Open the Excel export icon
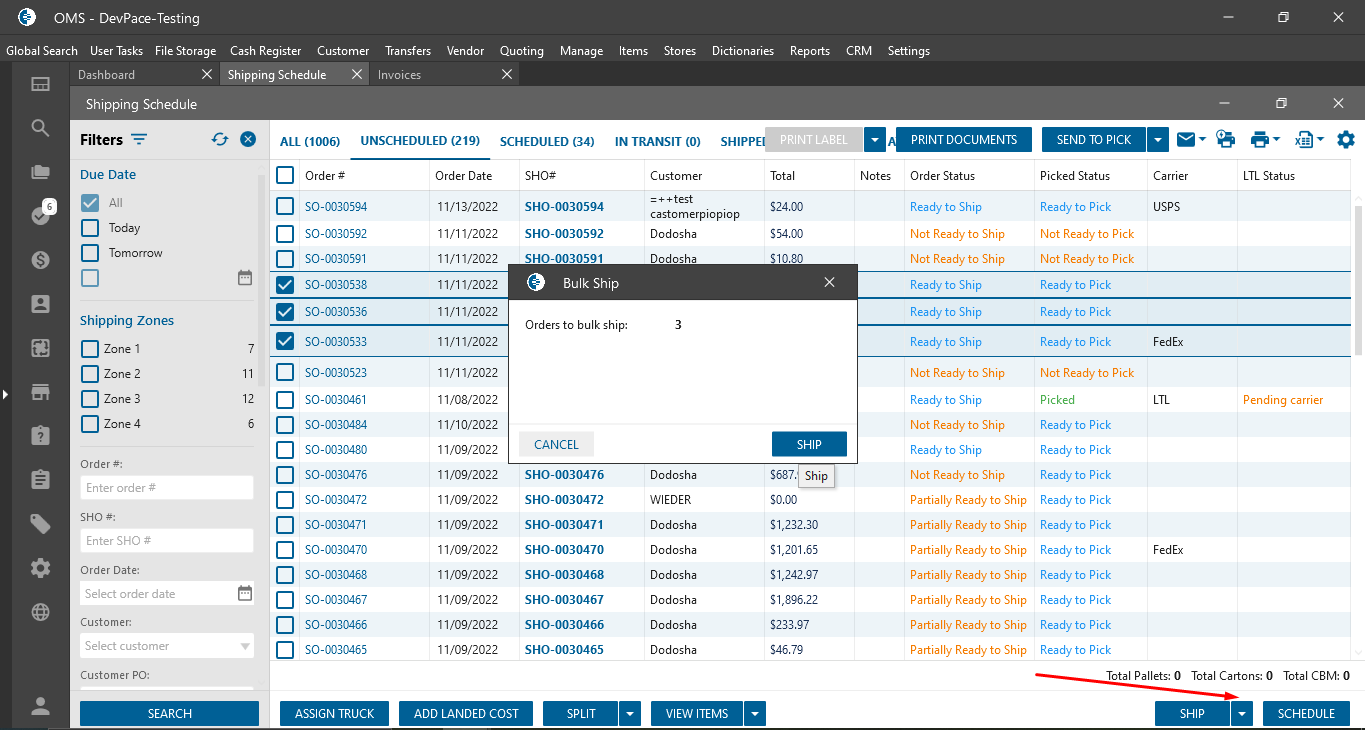Screen dimensions: 1365x730 pyautogui.click(x=1303, y=140)
